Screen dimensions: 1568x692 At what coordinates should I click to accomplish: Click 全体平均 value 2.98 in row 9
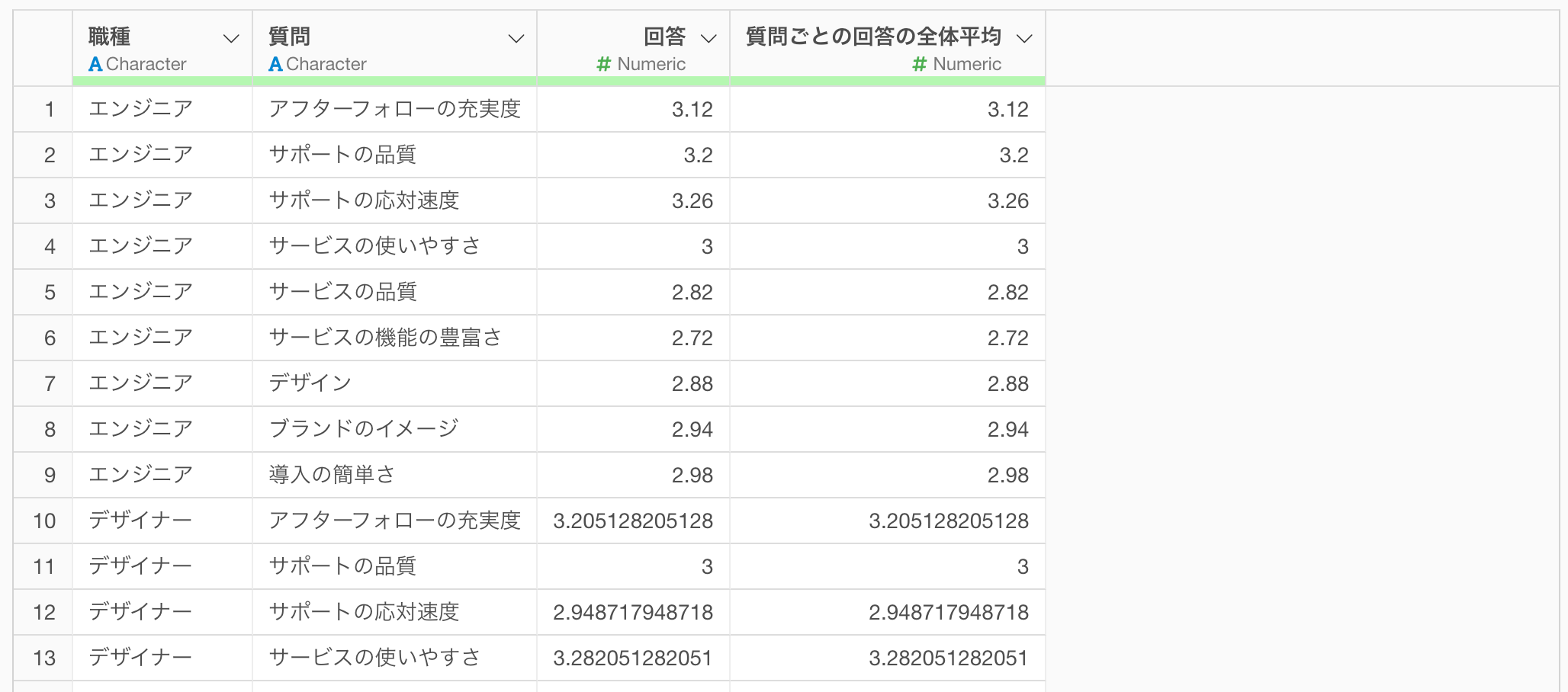1008,475
